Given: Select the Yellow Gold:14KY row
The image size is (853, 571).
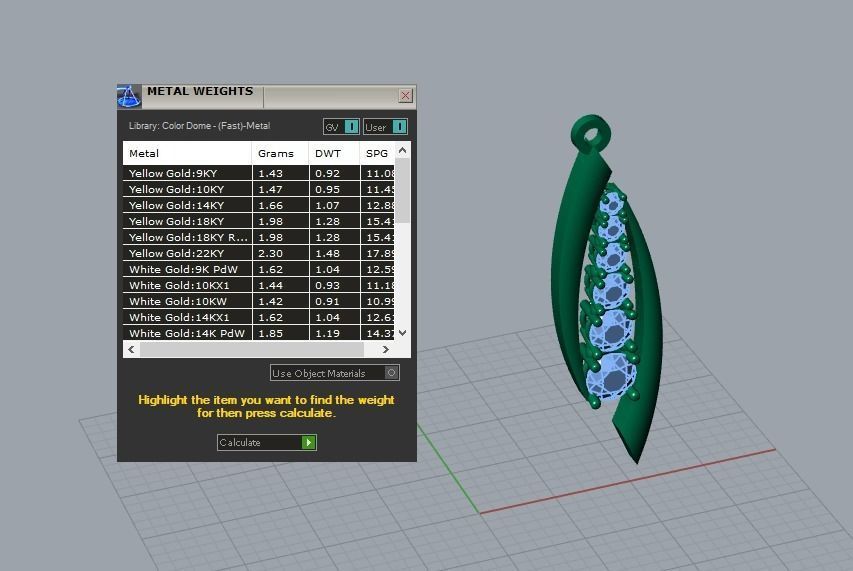Looking at the screenshot, I should tap(258, 206).
